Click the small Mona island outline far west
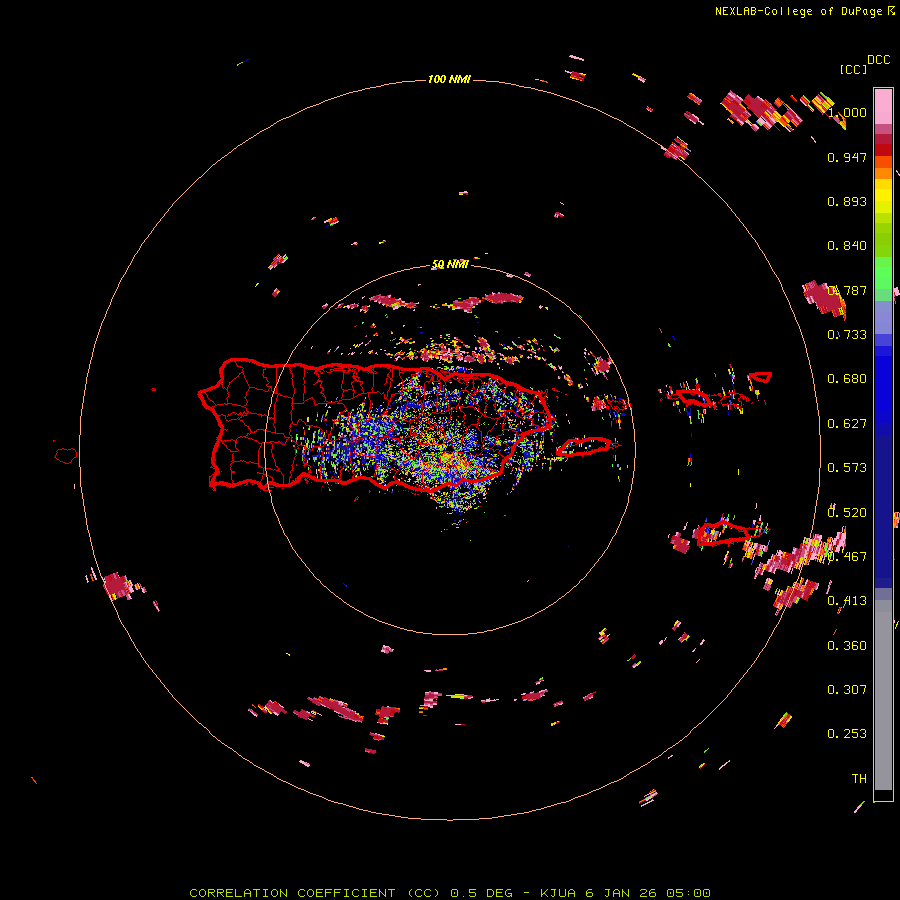The width and height of the screenshot is (900, 900). pos(66,456)
